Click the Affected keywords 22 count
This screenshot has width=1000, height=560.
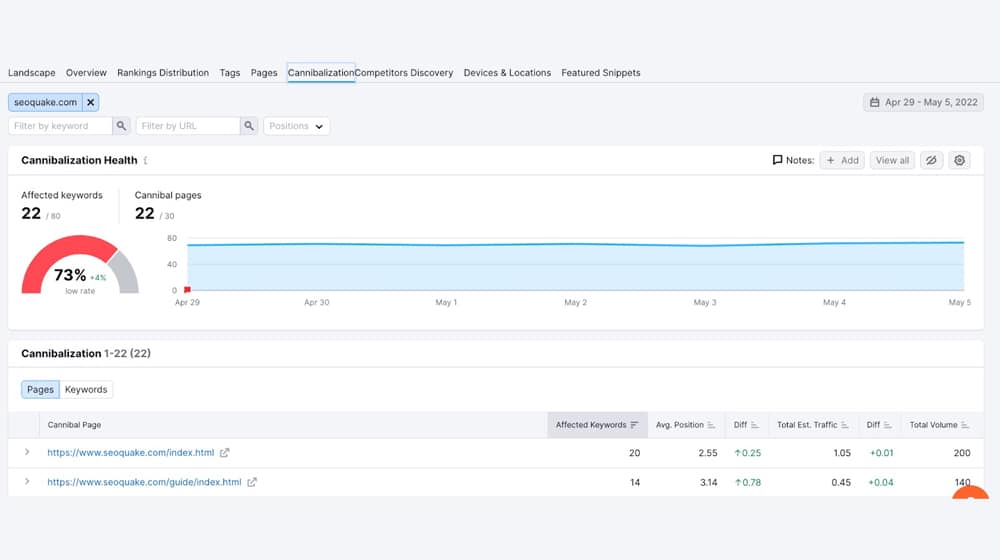click(31, 214)
